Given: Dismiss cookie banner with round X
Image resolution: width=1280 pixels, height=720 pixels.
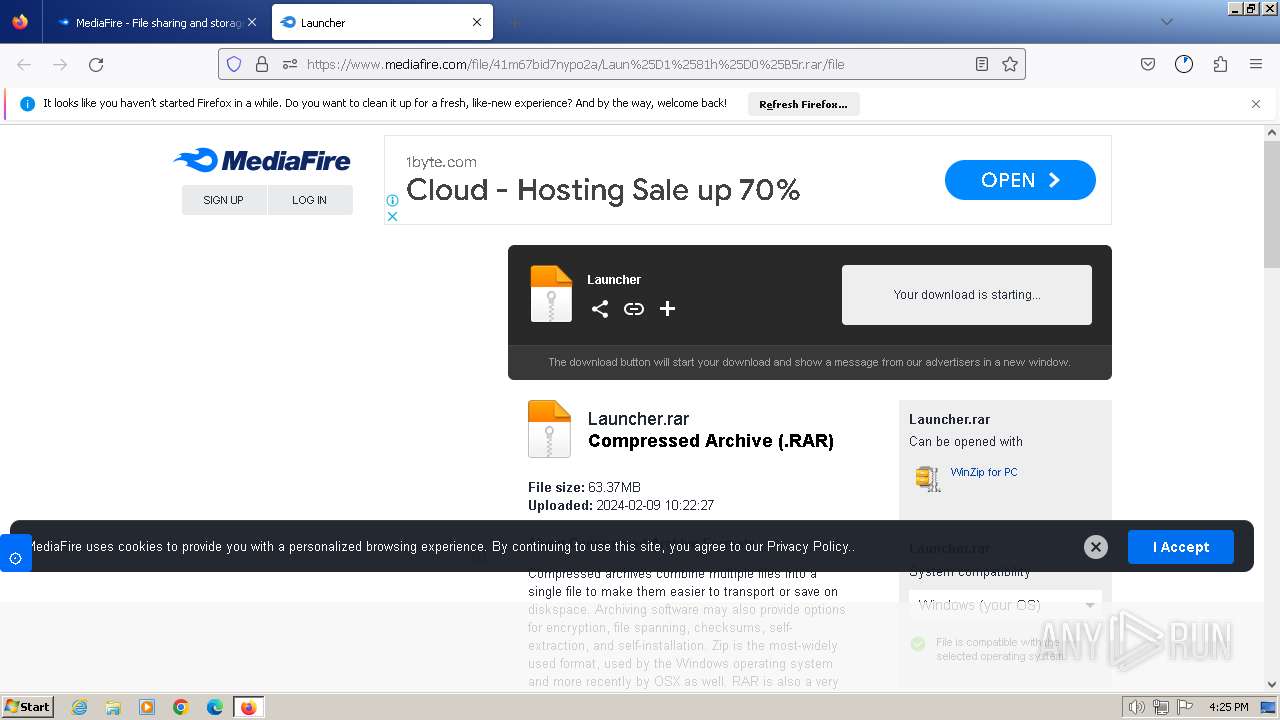Looking at the screenshot, I should click(x=1096, y=547).
